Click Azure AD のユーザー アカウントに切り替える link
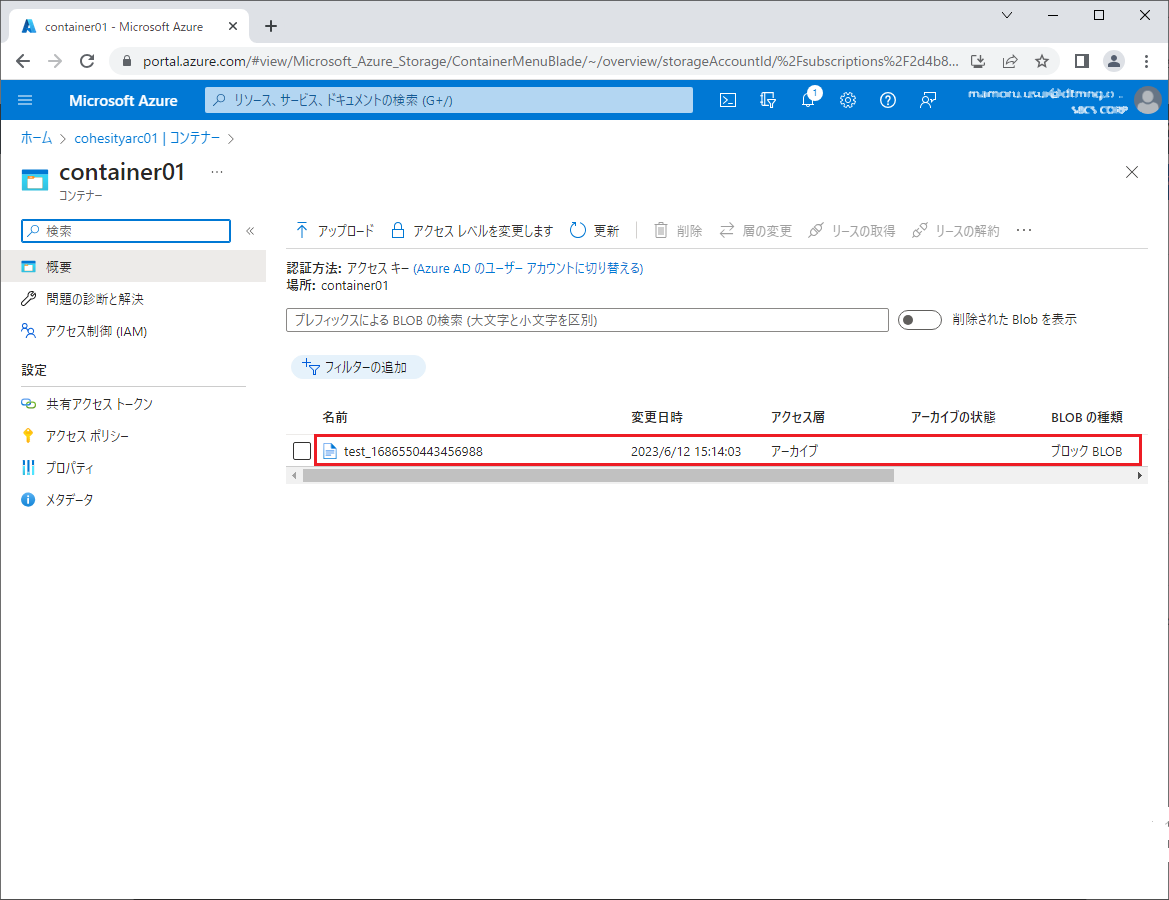 528,268
